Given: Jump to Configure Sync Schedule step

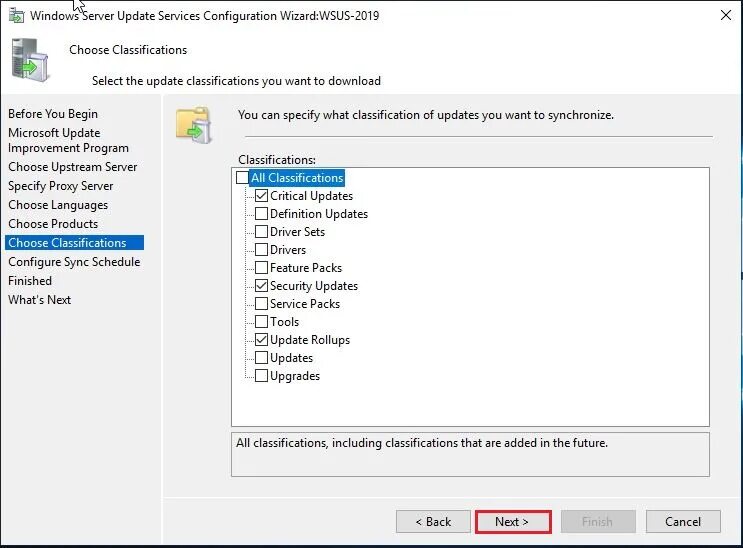Looking at the screenshot, I should (74, 262).
